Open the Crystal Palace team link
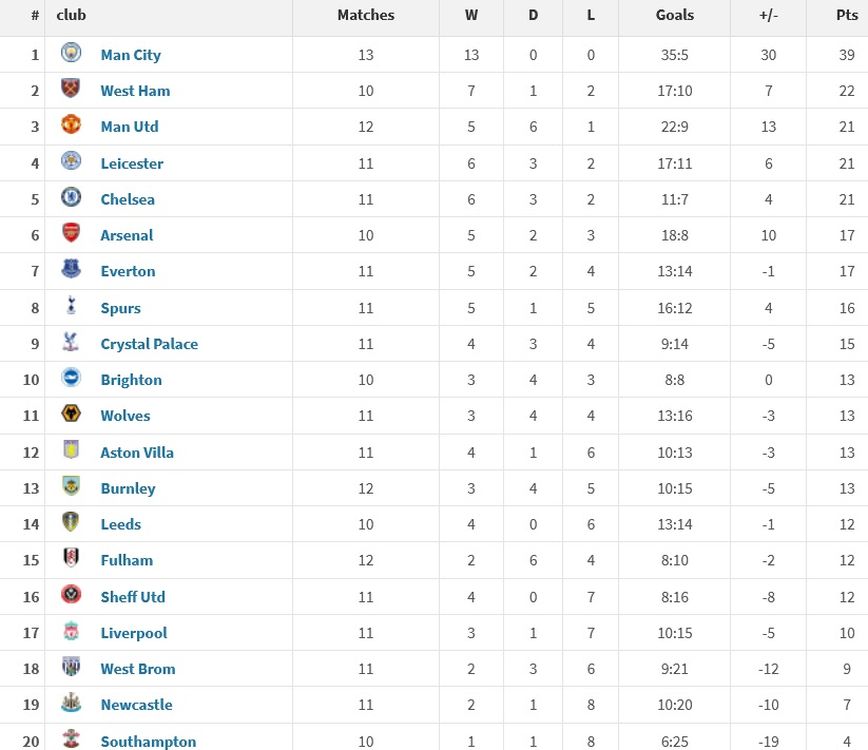Screen dimensions: 868x750 pyautogui.click(x=149, y=344)
